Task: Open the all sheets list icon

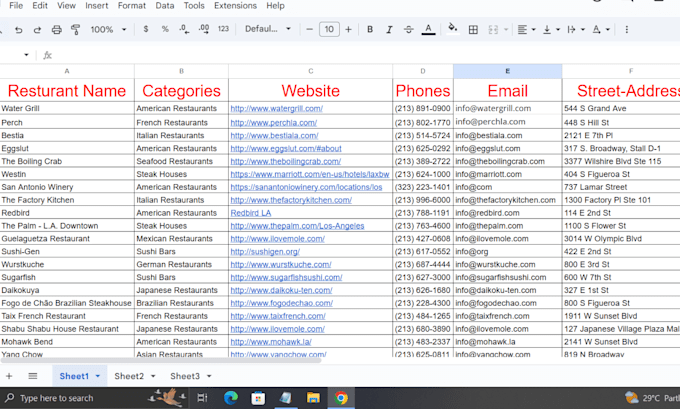Action: tap(33, 376)
